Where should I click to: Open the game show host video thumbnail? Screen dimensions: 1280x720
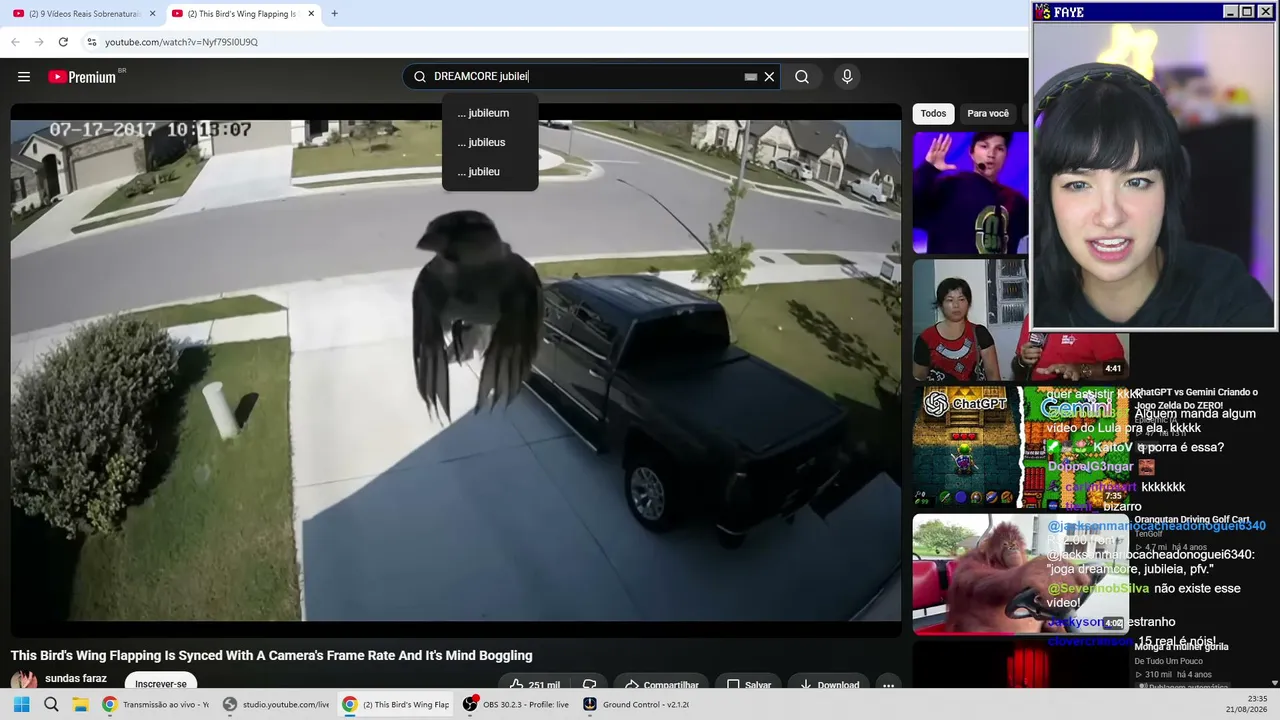[970, 193]
